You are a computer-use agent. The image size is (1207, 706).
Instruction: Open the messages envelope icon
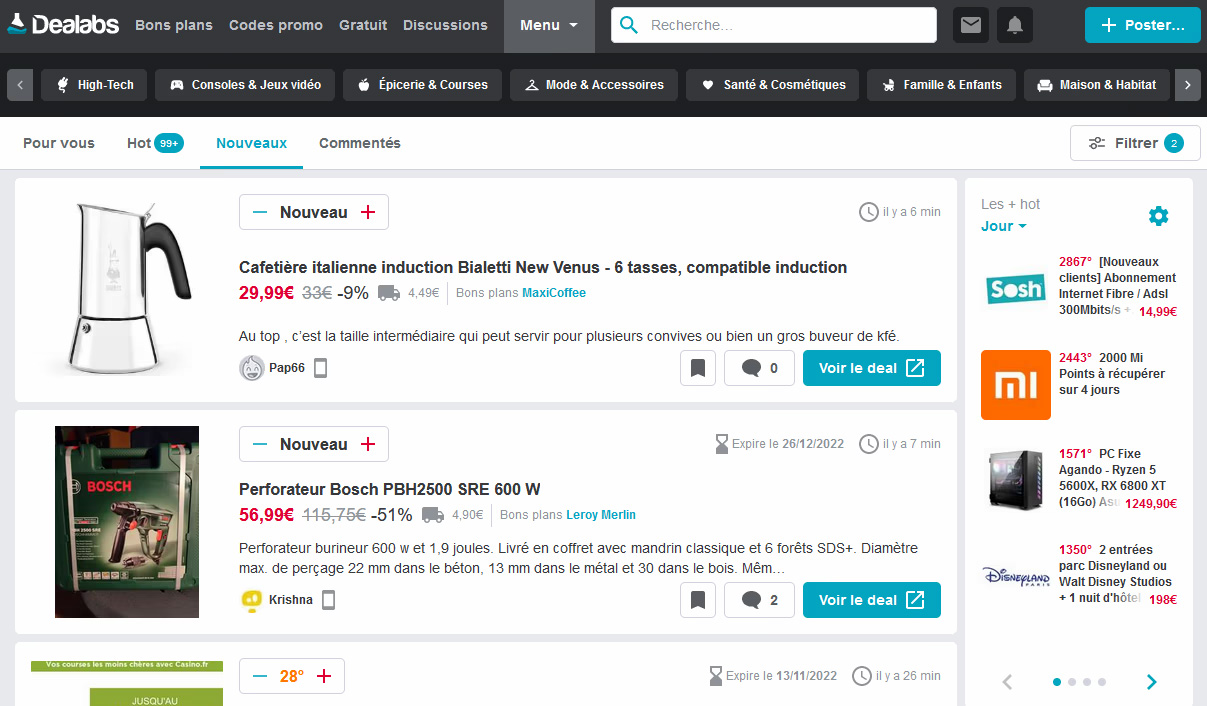[971, 25]
